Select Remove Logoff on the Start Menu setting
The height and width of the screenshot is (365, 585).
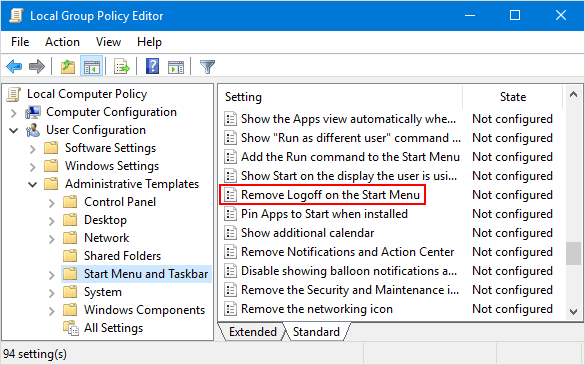(x=330, y=195)
